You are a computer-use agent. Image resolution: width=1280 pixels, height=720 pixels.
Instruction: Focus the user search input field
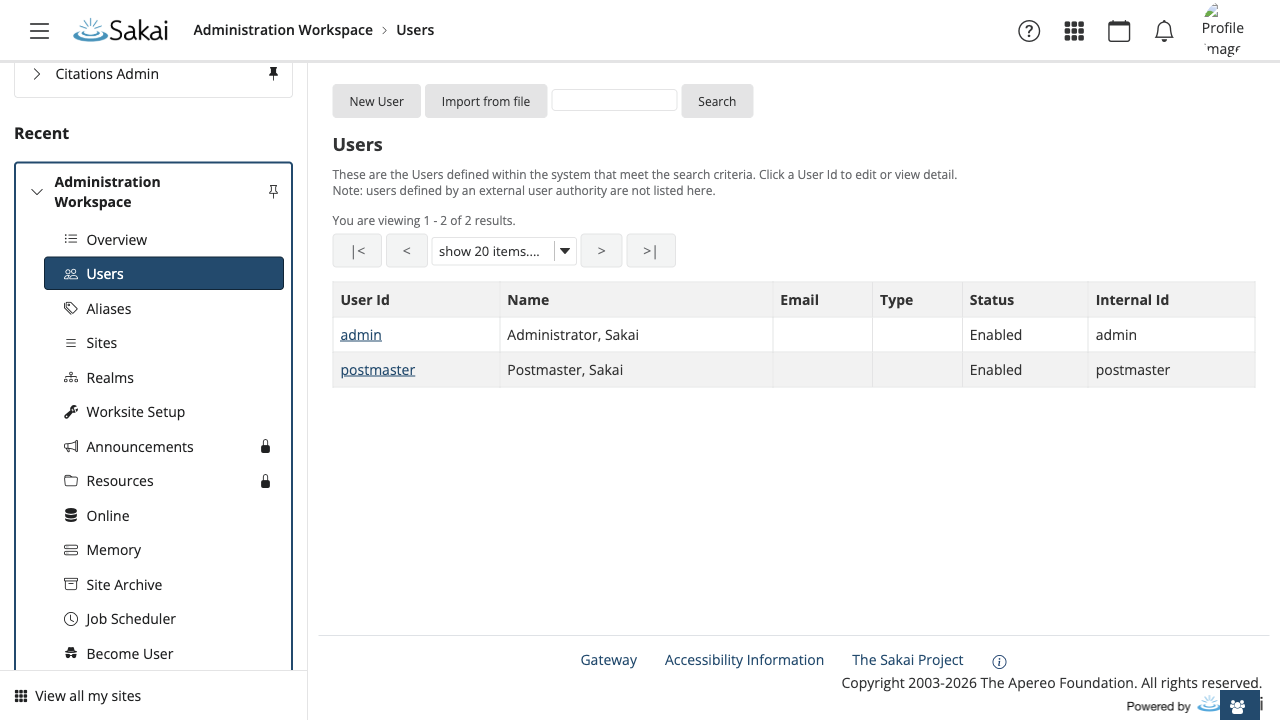click(614, 100)
